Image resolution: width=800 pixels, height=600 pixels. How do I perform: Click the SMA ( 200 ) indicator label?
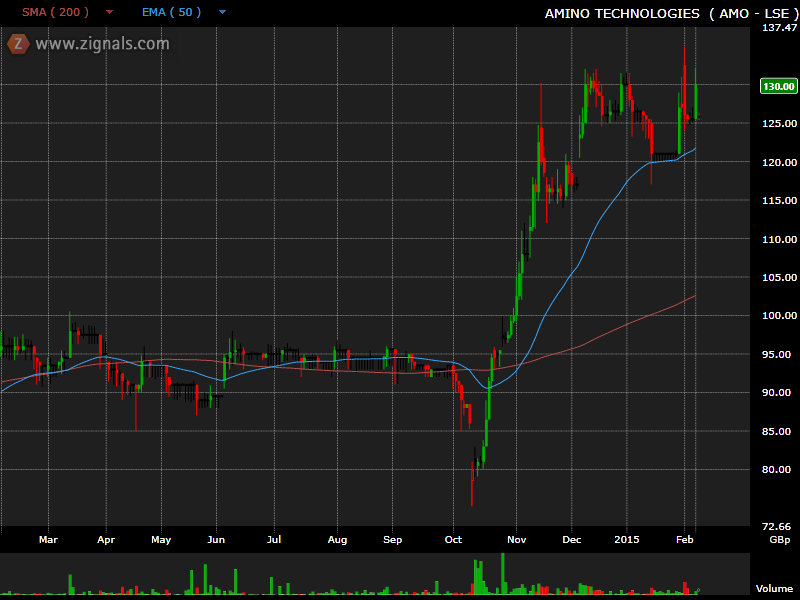click(56, 13)
